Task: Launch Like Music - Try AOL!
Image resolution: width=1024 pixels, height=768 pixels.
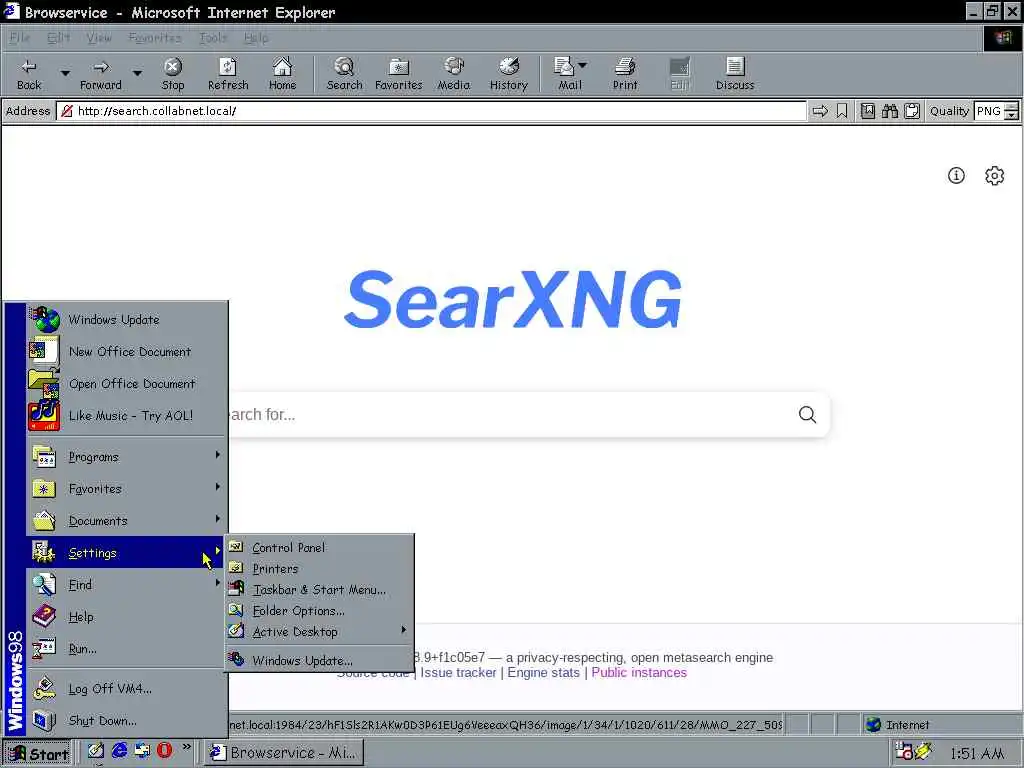Action: (x=127, y=415)
